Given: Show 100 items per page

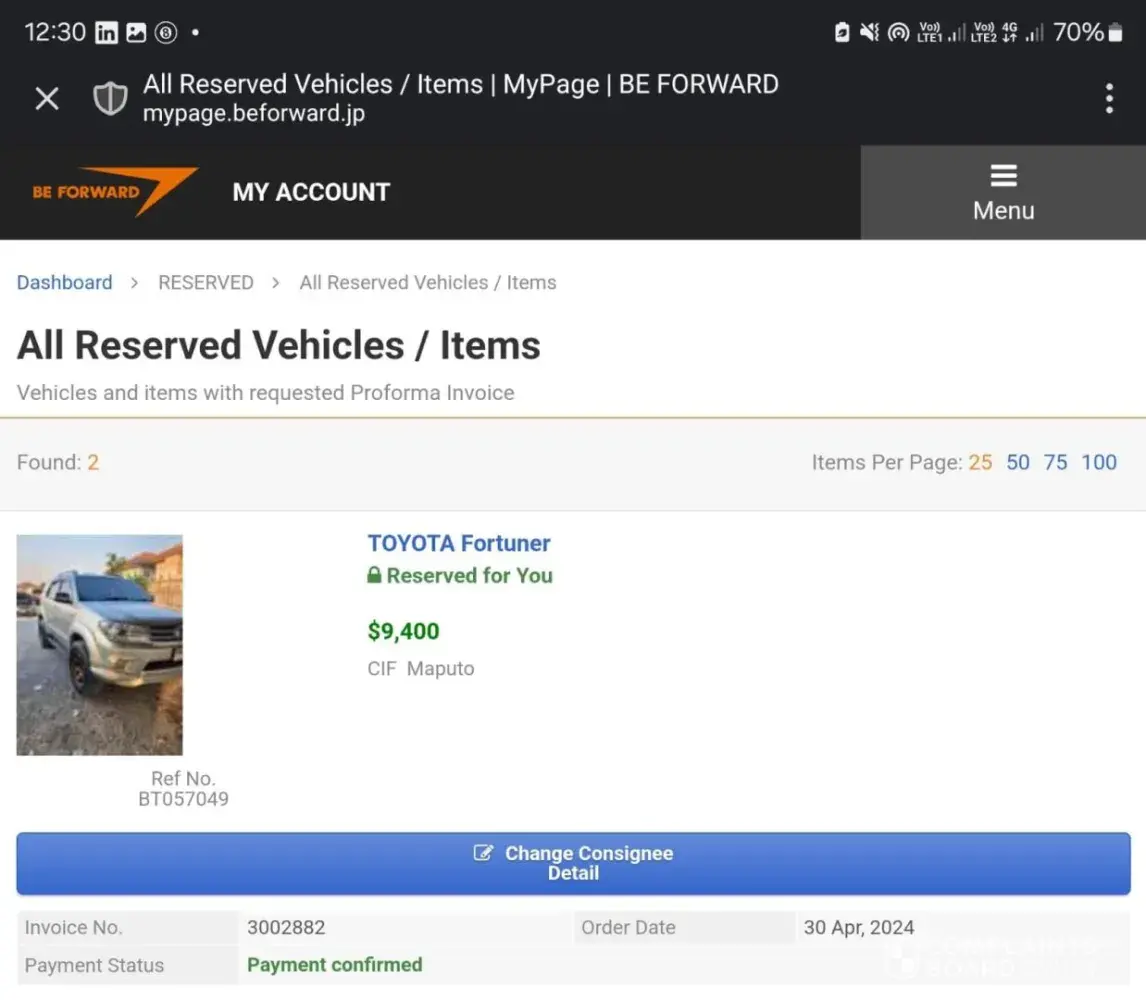Looking at the screenshot, I should point(1099,462).
